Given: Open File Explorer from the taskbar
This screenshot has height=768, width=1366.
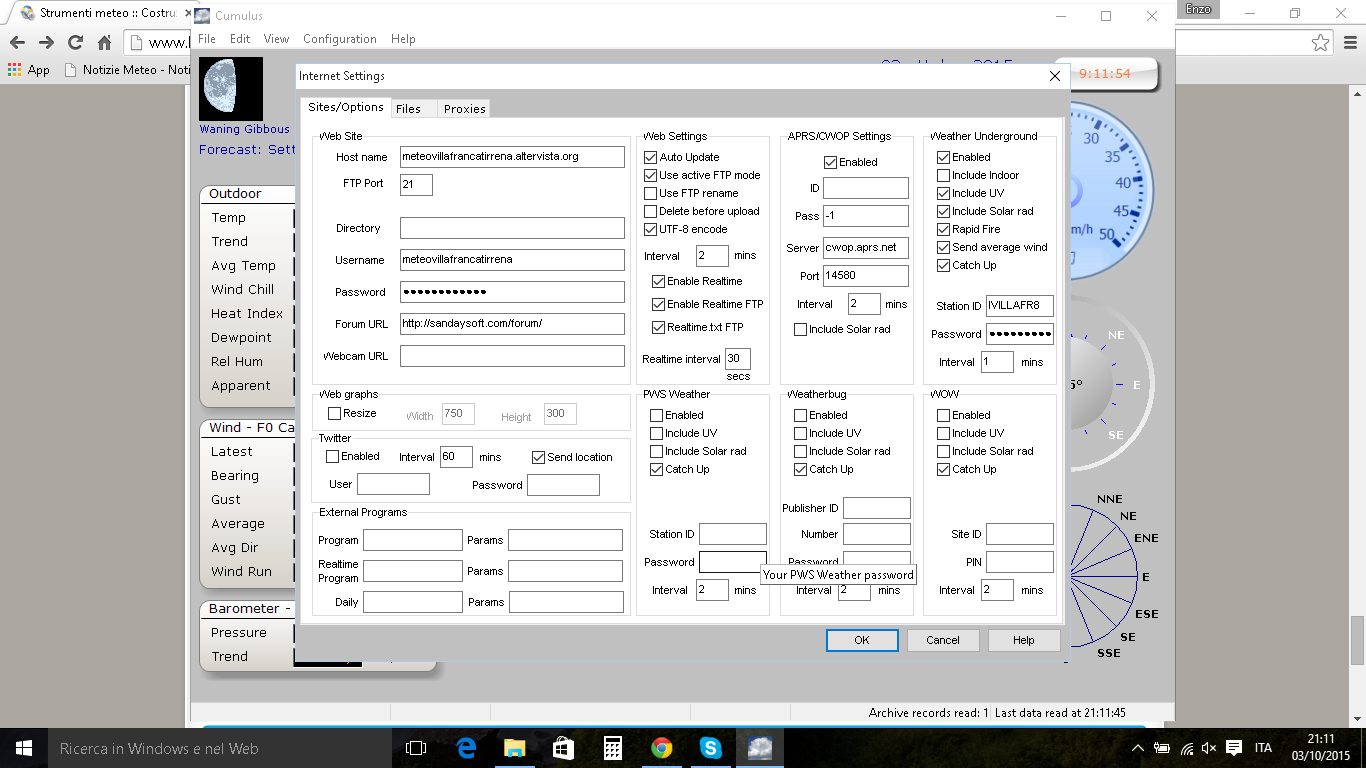Looking at the screenshot, I should point(514,748).
